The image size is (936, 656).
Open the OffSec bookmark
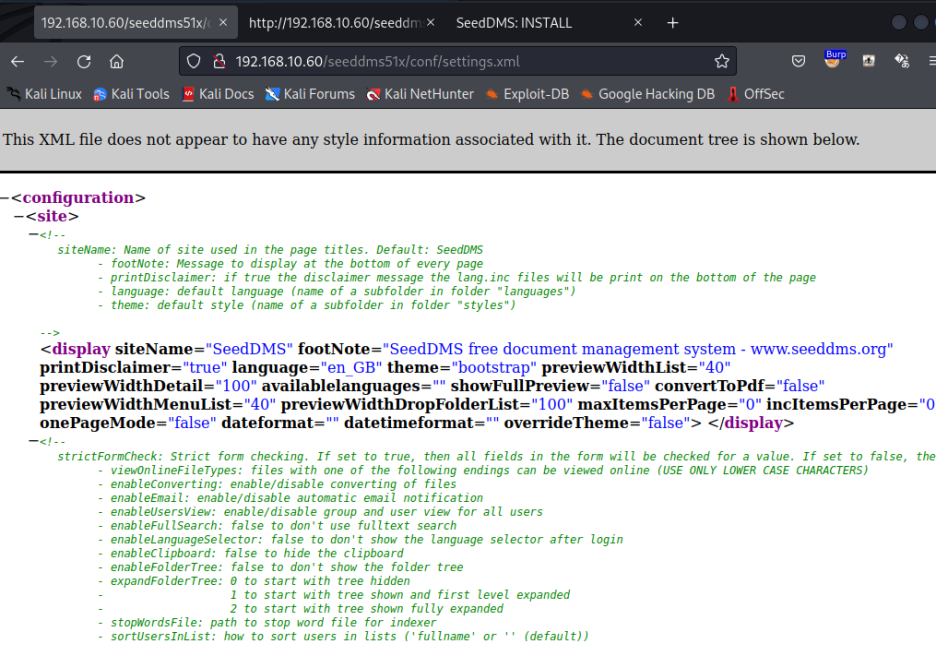756,94
